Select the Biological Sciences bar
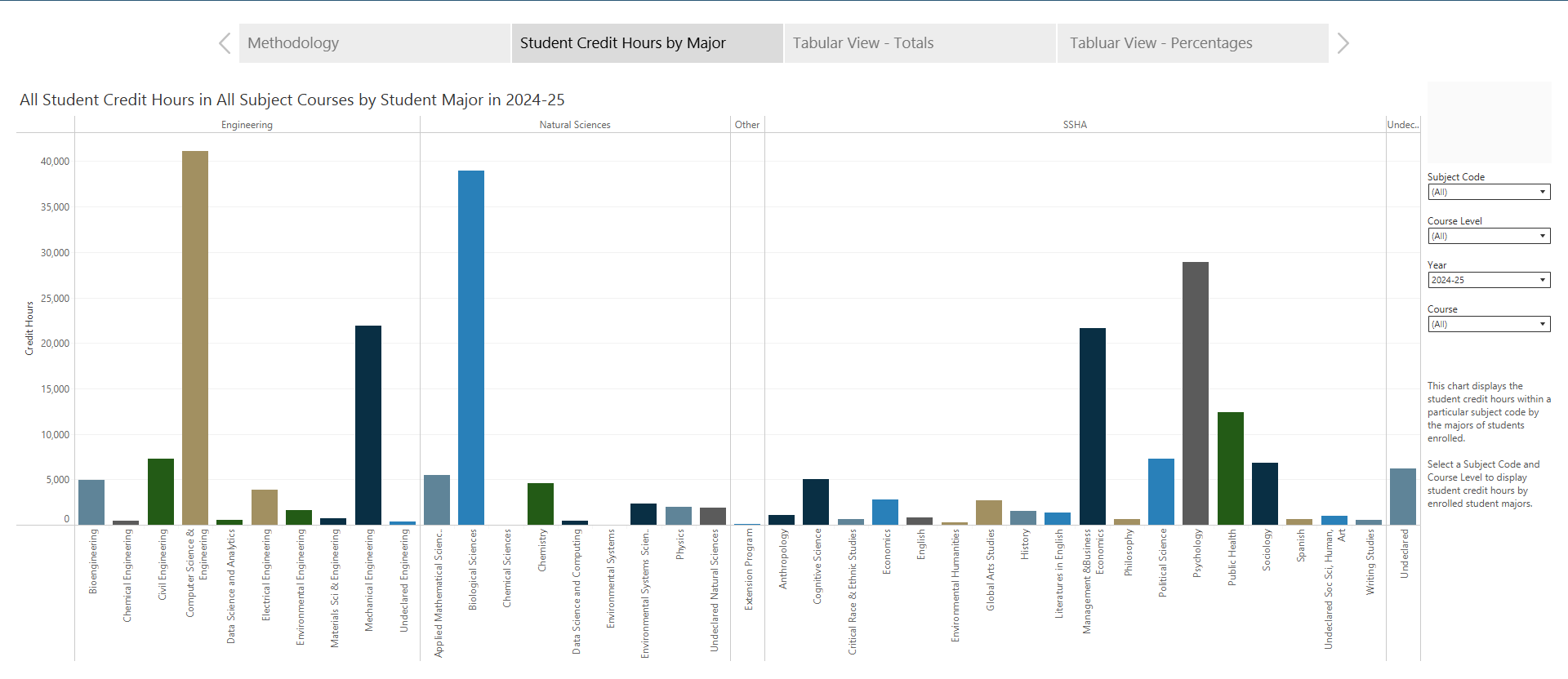The height and width of the screenshot is (679, 1568). click(x=471, y=347)
